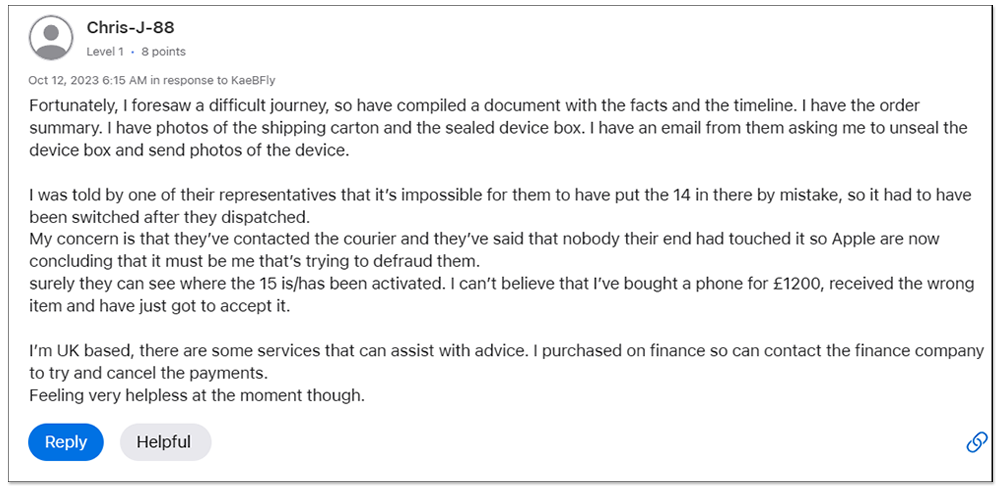The image size is (1000, 488).
Task: Click the line 'item and have just got to accept it.'
Action: (x=159, y=306)
